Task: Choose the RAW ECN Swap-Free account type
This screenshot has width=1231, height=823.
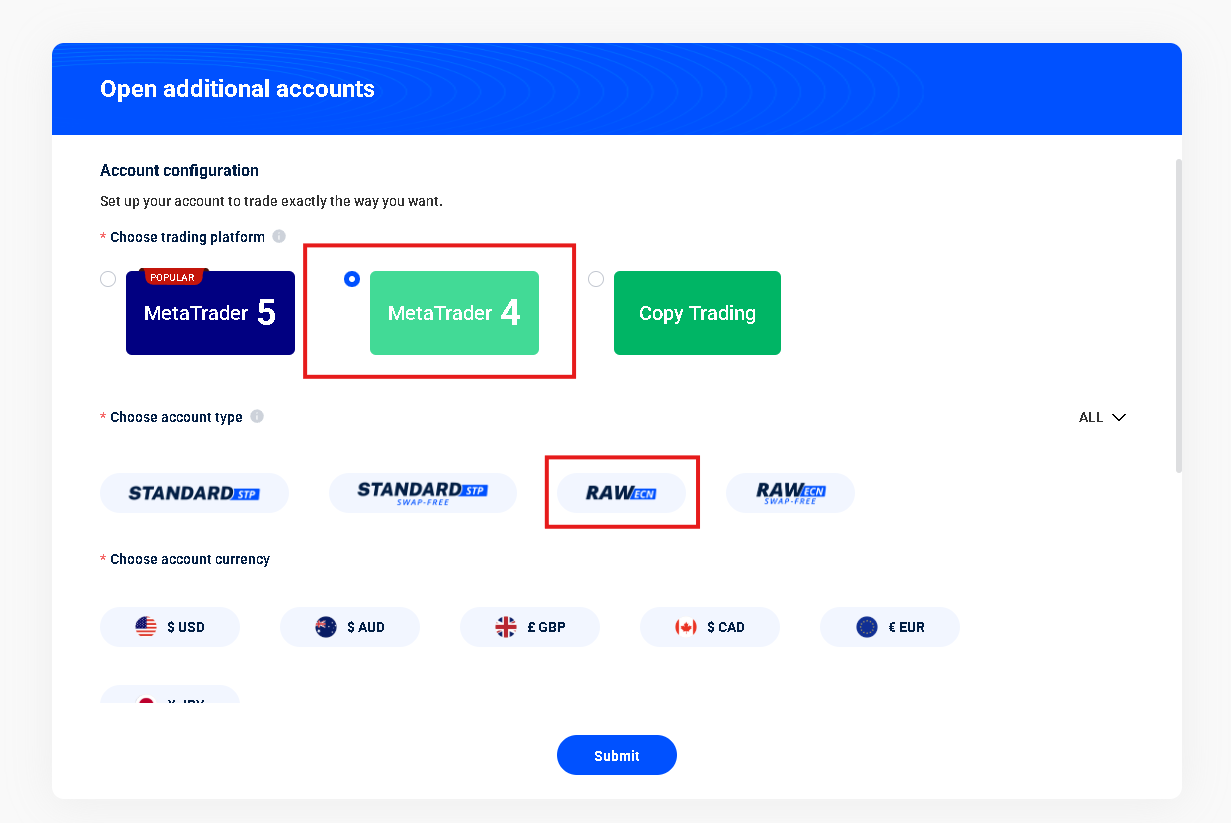Action: pyautogui.click(x=790, y=493)
